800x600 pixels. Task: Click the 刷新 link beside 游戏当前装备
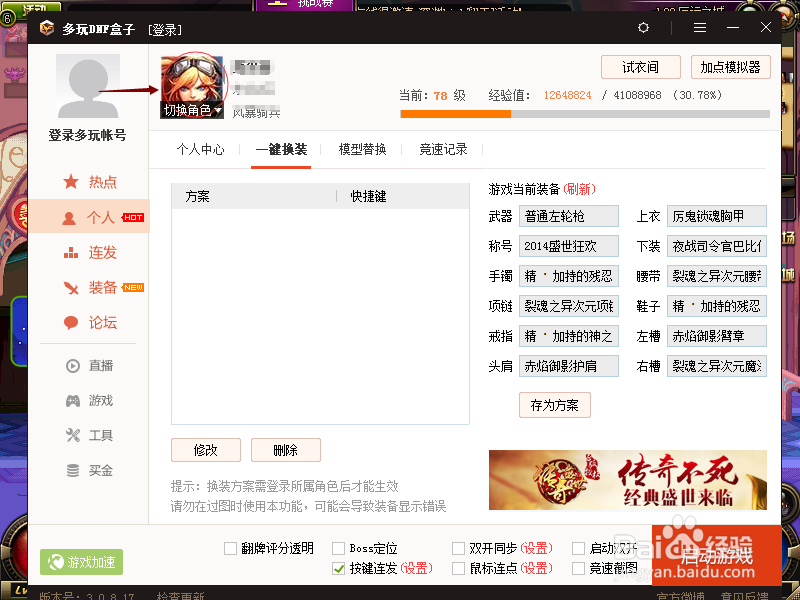[580, 189]
